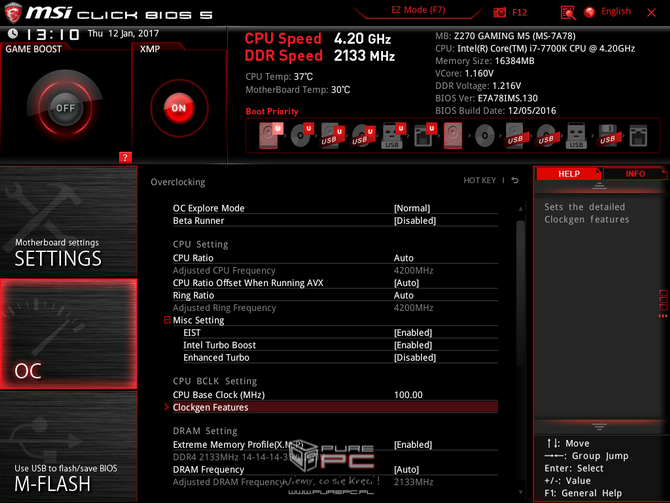Viewport: 670px width, 503px height.
Task: Open the BIOS search magnifier icon
Action: tap(568, 12)
